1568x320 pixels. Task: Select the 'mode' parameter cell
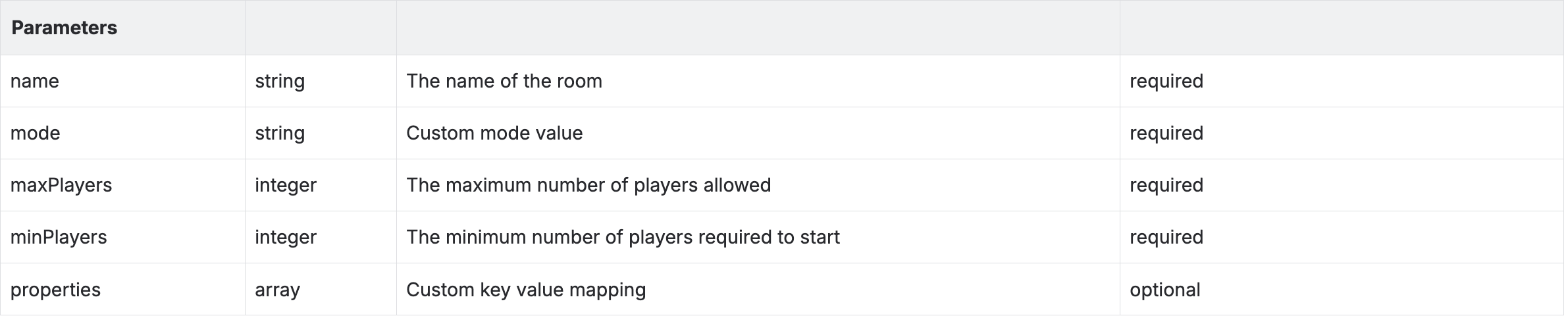coord(36,133)
